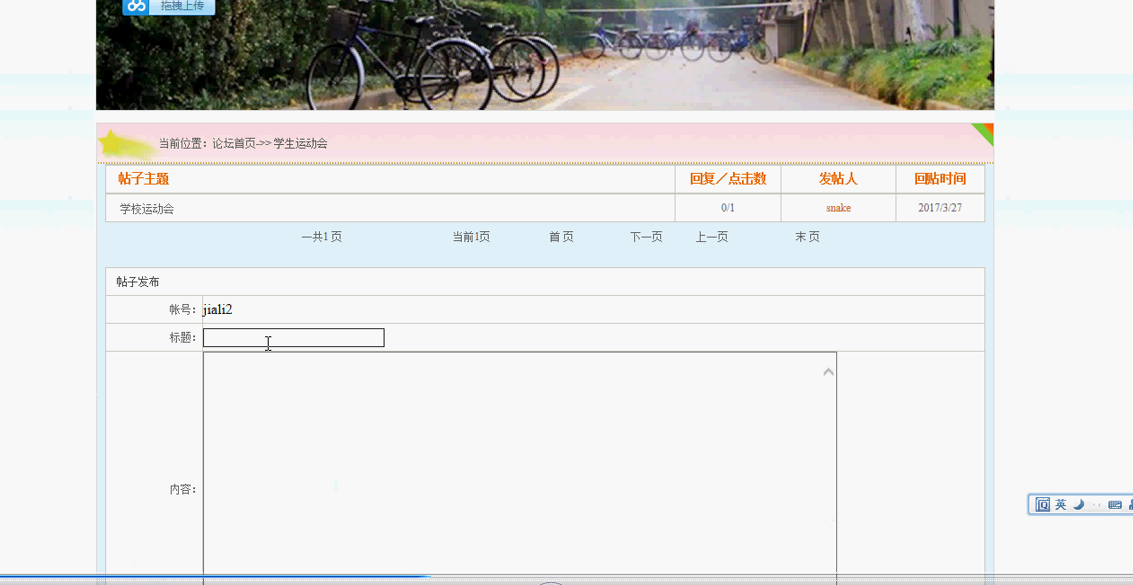Click the 0/1 reply count cell
The width and height of the screenshot is (1133, 585).
[728, 208]
